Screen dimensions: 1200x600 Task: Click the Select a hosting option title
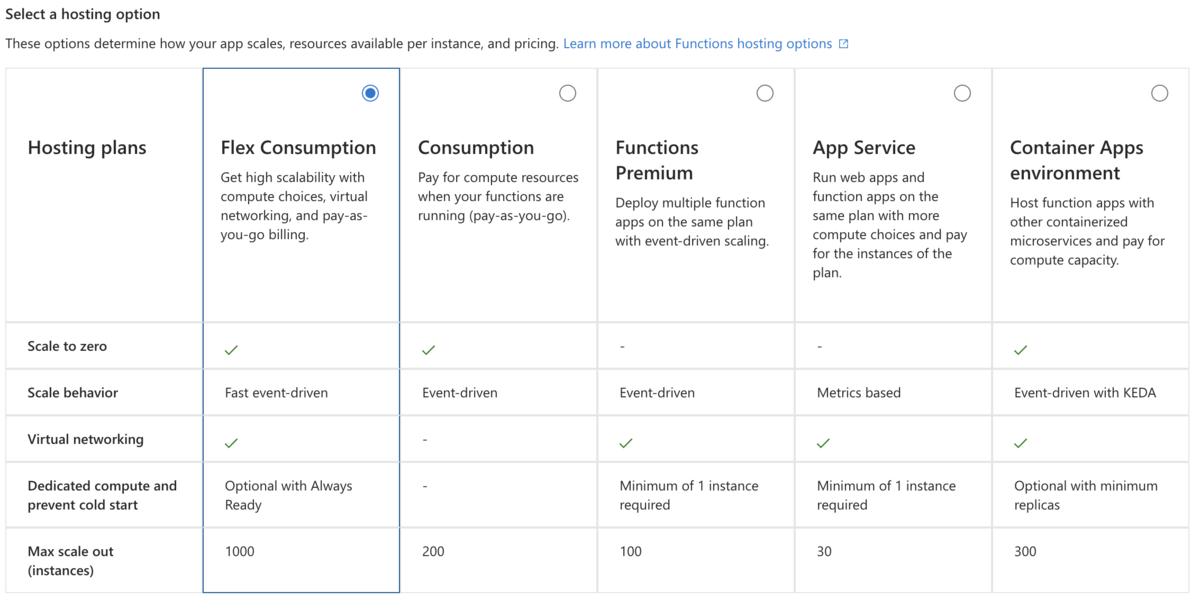[83, 15]
